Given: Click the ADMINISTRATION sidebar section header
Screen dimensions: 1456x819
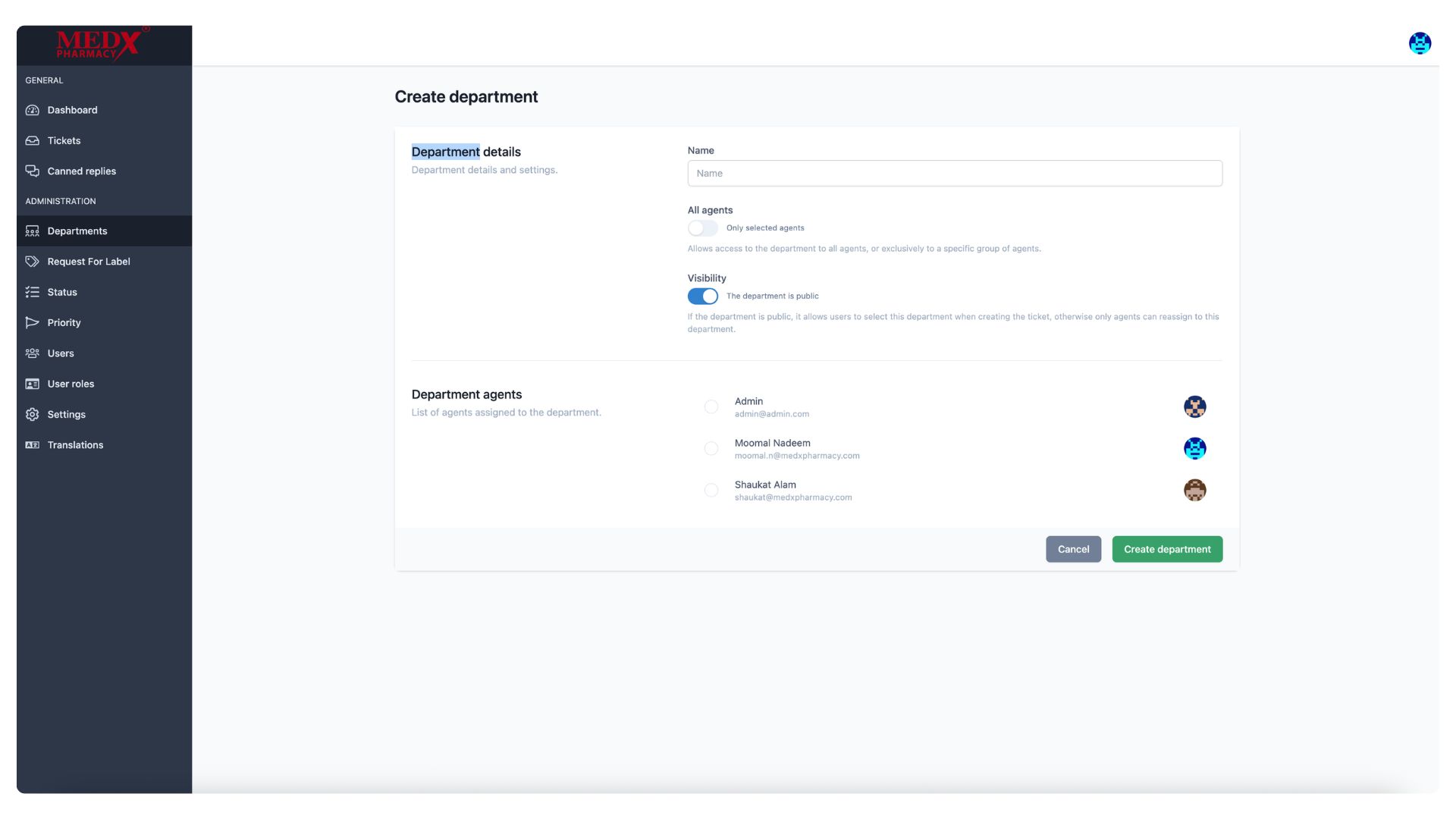Looking at the screenshot, I should tap(61, 201).
